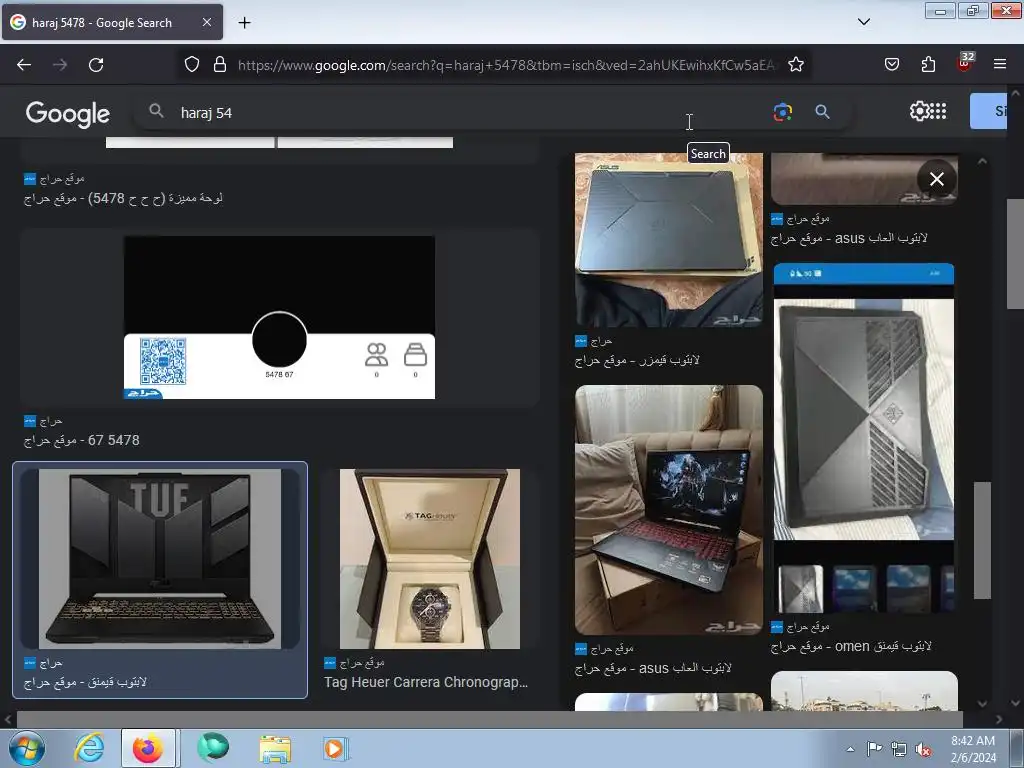The height and width of the screenshot is (768, 1024).
Task: Save page to Pocket
Action: click(x=892, y=65)
